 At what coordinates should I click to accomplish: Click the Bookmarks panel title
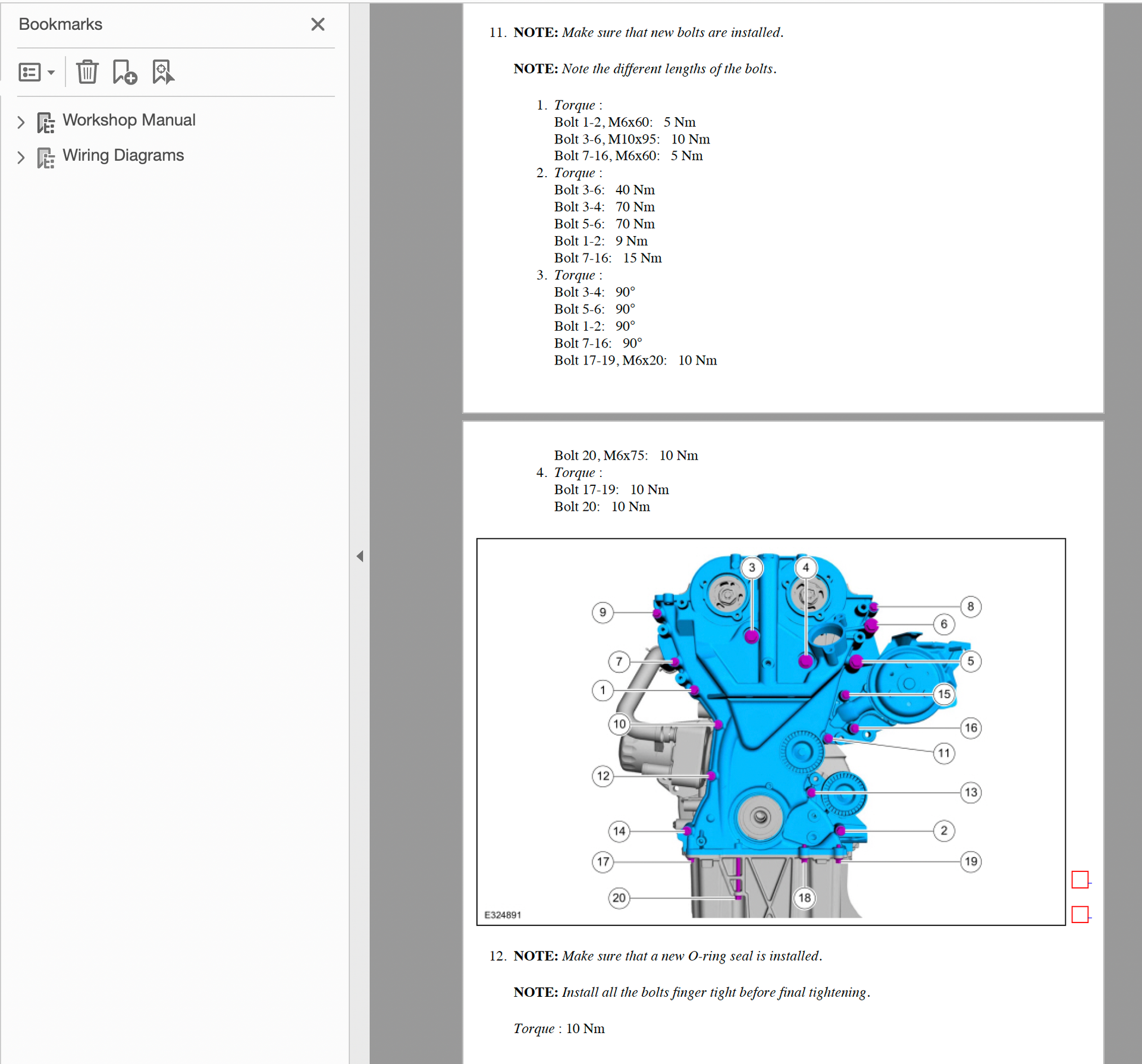click(61, 24)
